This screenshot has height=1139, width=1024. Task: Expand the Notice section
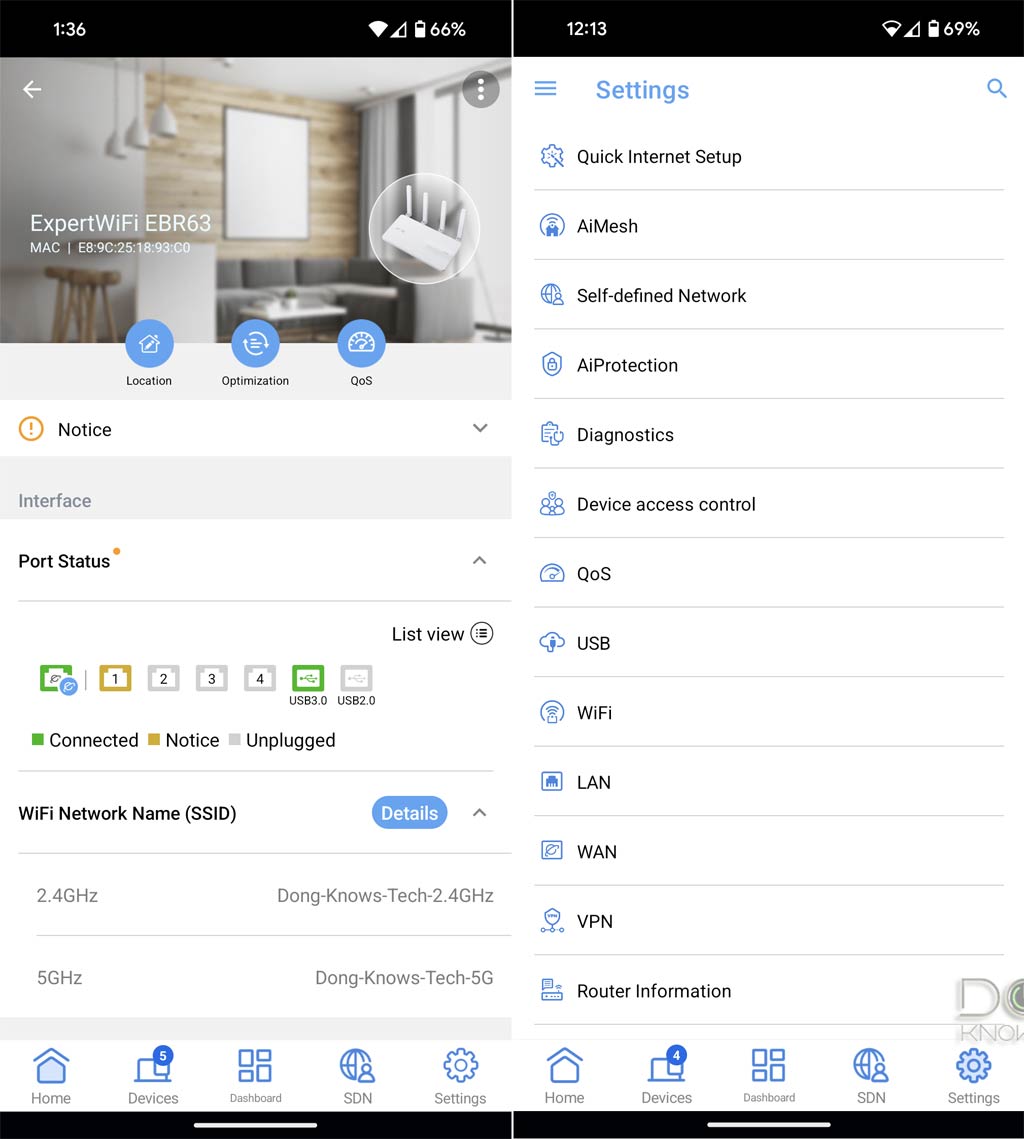480,429
